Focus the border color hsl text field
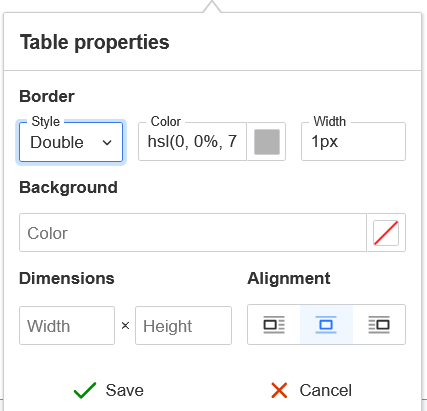 pyautogui.click(x=192, y=142)
